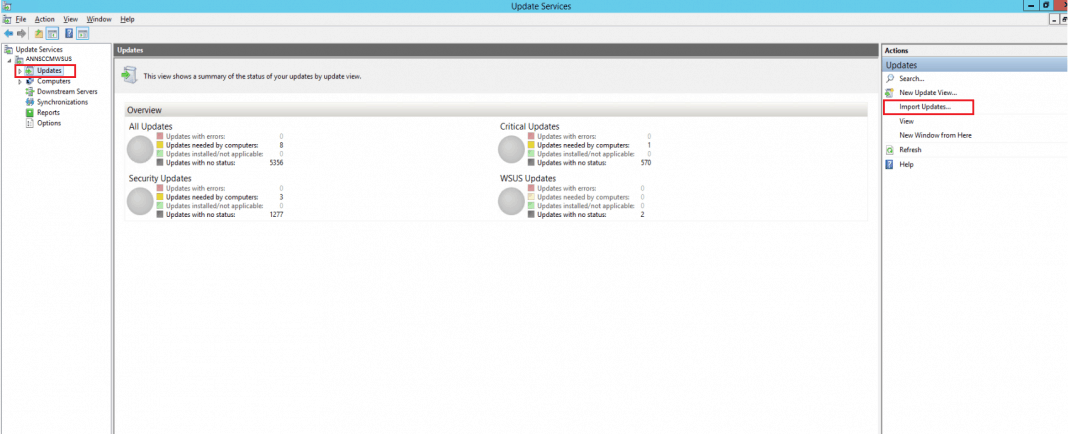Select Downstream Servers in the tree
The height and width of the screenshot is (434, 1068).
[x=67, y=91]
